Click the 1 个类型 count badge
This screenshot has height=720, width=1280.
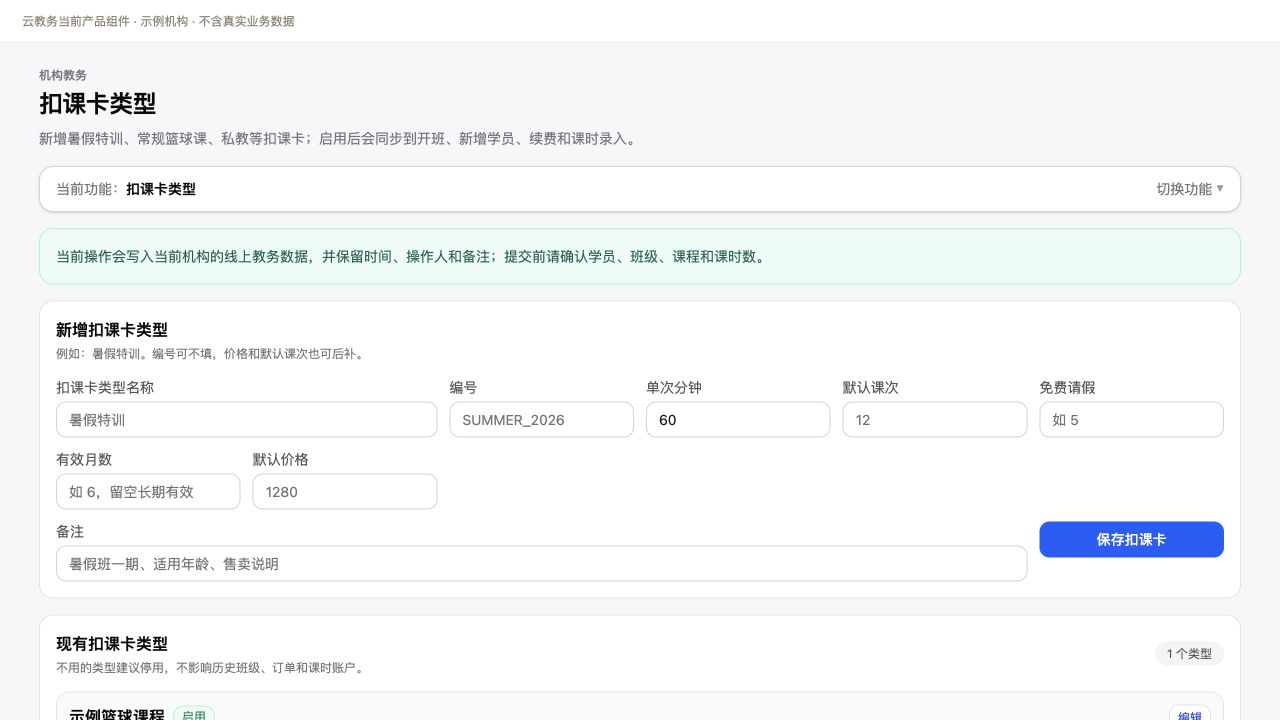tap(1189, 654)
